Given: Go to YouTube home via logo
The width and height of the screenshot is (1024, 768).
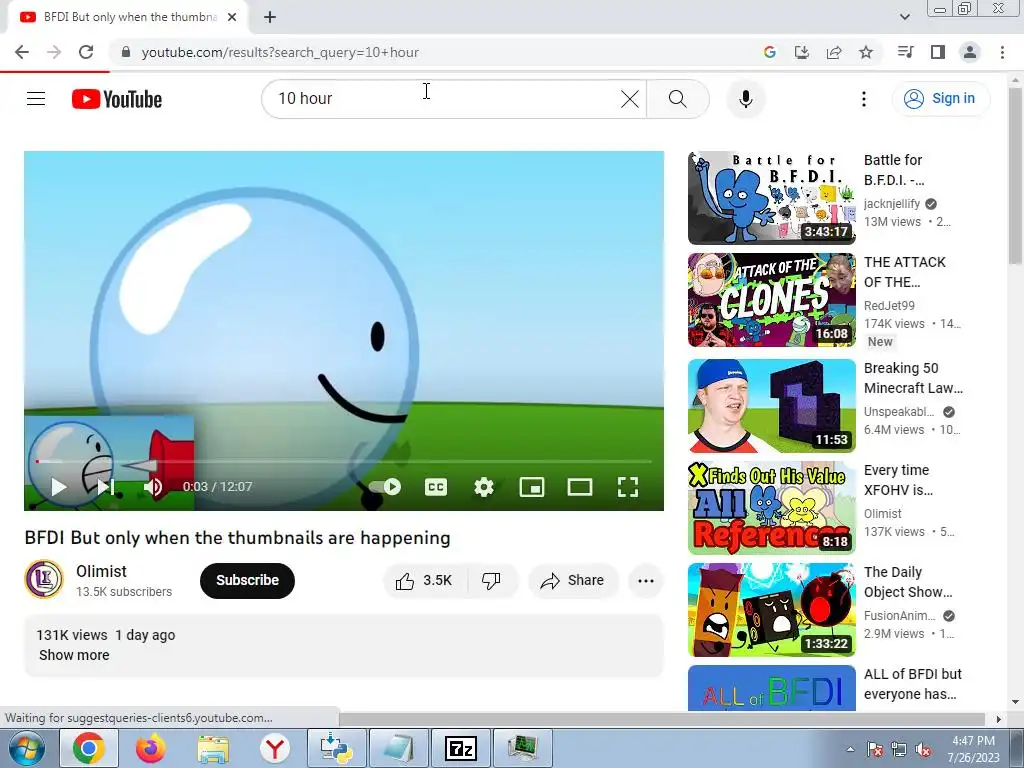Looking at the screenshot, I should coord(117,99).
